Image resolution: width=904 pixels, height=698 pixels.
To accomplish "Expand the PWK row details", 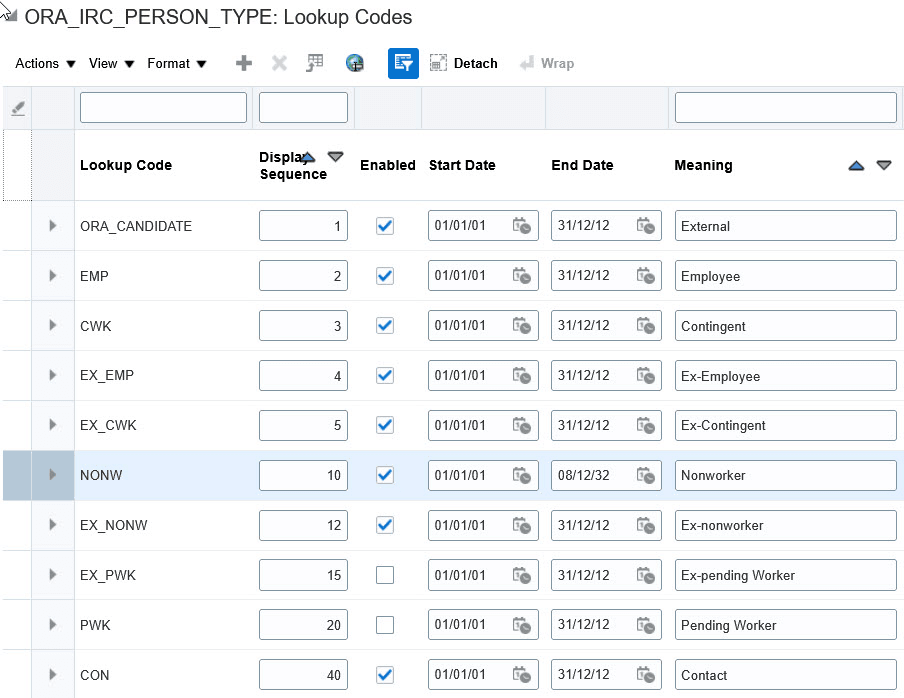I will pyautogui.click(x=52, y=624).
